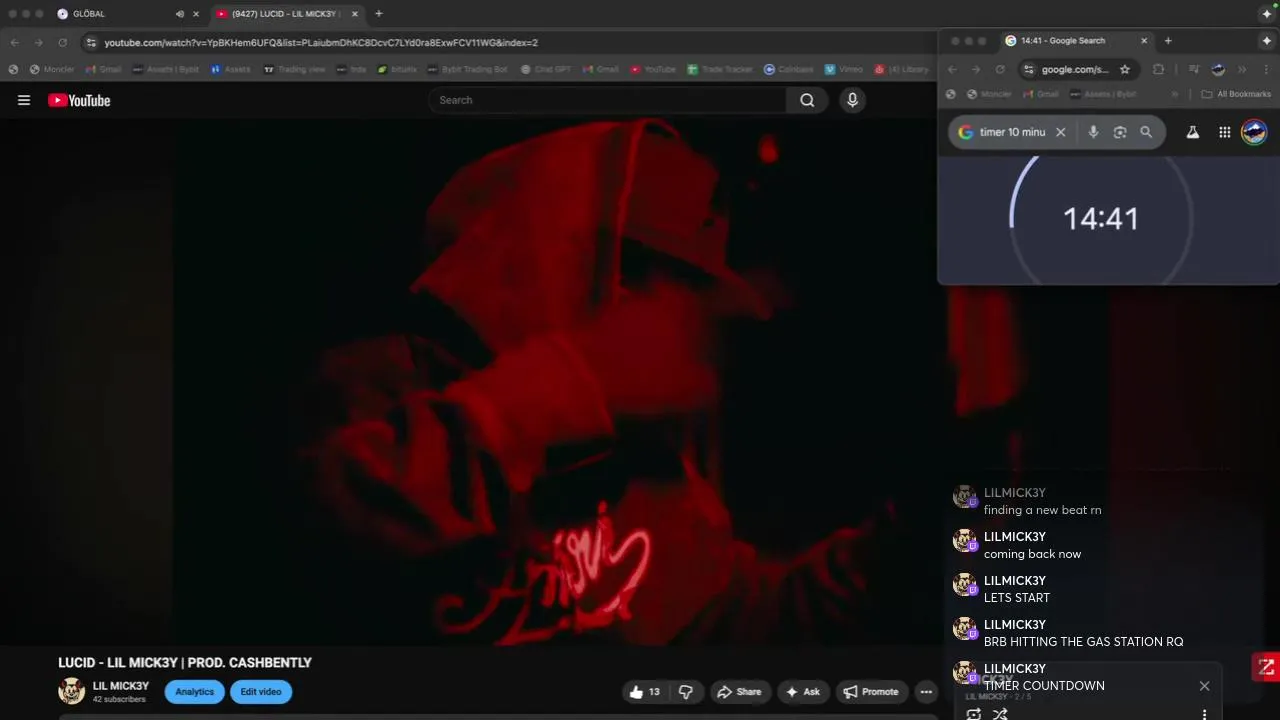The height and width of the screenshot is (720, 1280).
Task: Select the LUCID - LIL MICK3Y tab
Action: 285,14
